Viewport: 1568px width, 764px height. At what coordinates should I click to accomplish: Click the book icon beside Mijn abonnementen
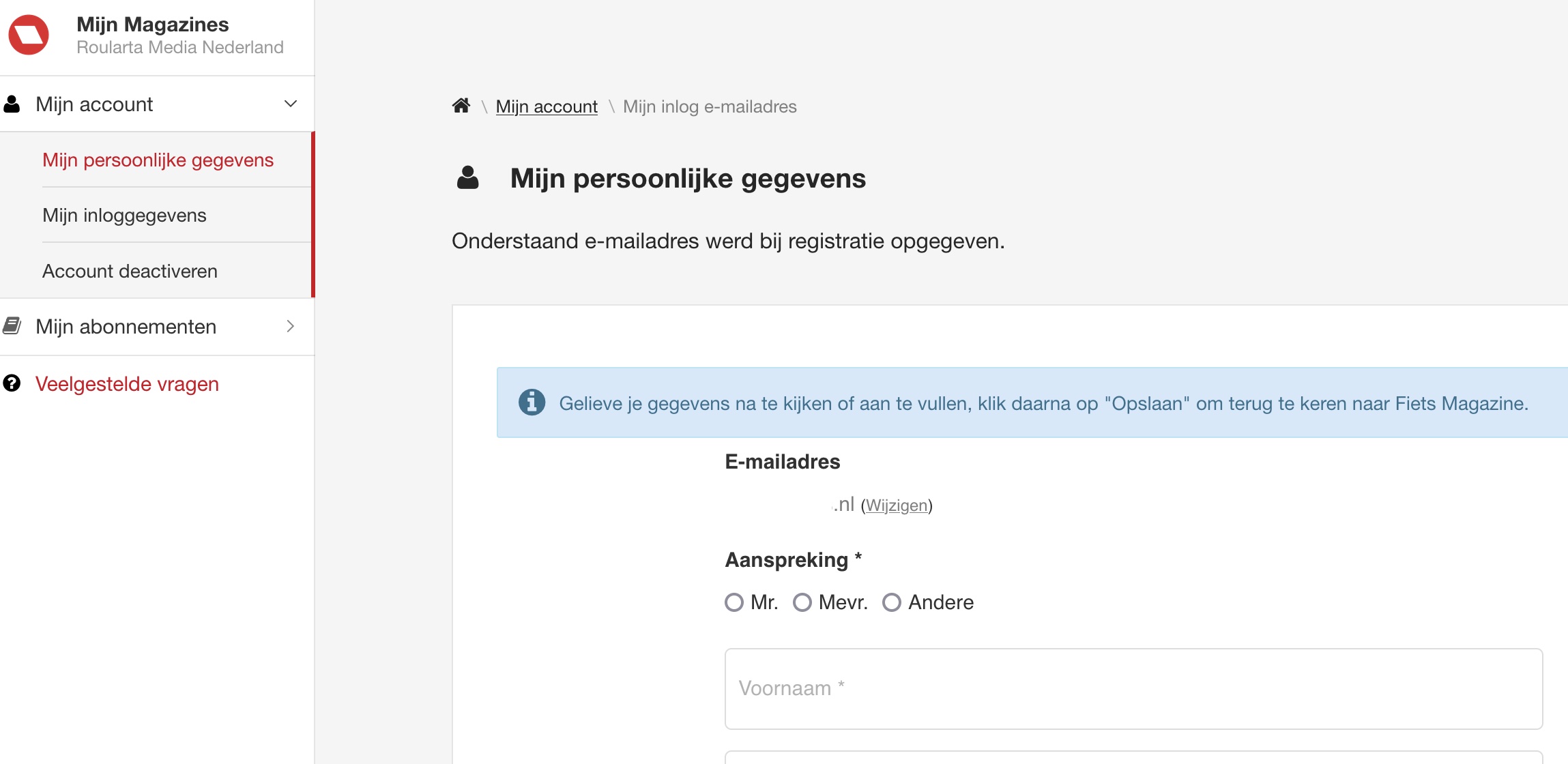(12, 326)
